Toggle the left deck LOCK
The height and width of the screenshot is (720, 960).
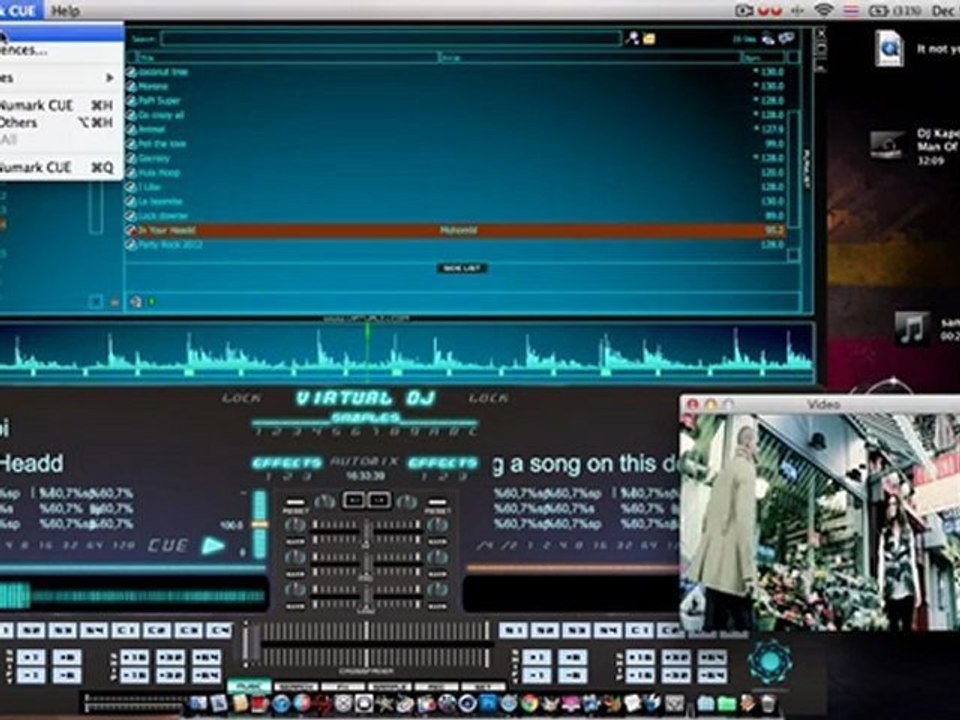[241, 398]
